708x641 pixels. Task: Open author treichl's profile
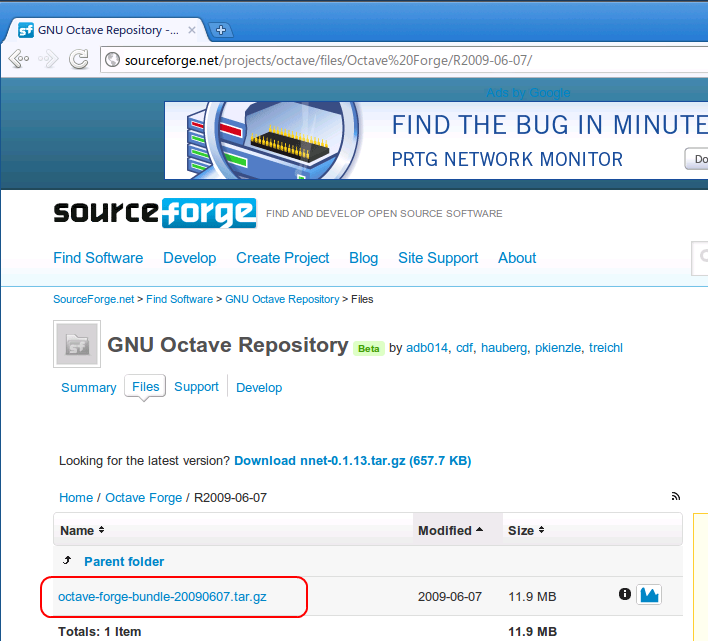tap(606, 348)
